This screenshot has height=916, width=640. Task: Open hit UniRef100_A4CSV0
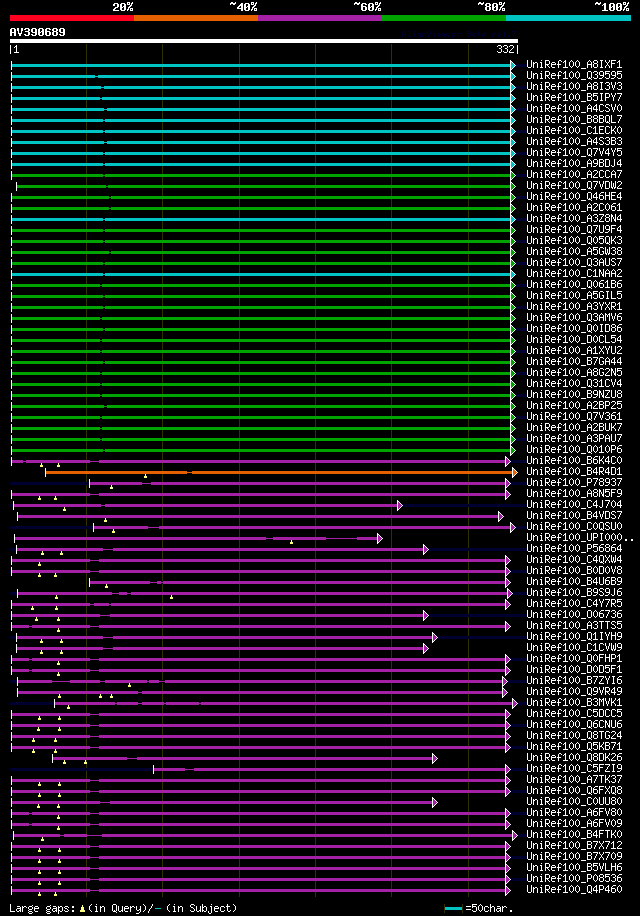pyautogui.click(x=574, y=109)
